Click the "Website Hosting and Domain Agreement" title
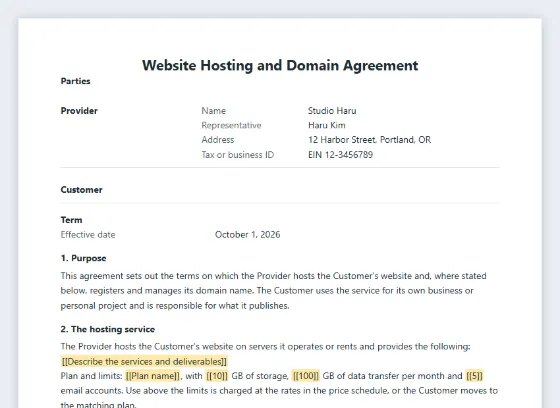The width and height of the screenshot is (560, 408). pyautogui.click(x=280, y=65)
